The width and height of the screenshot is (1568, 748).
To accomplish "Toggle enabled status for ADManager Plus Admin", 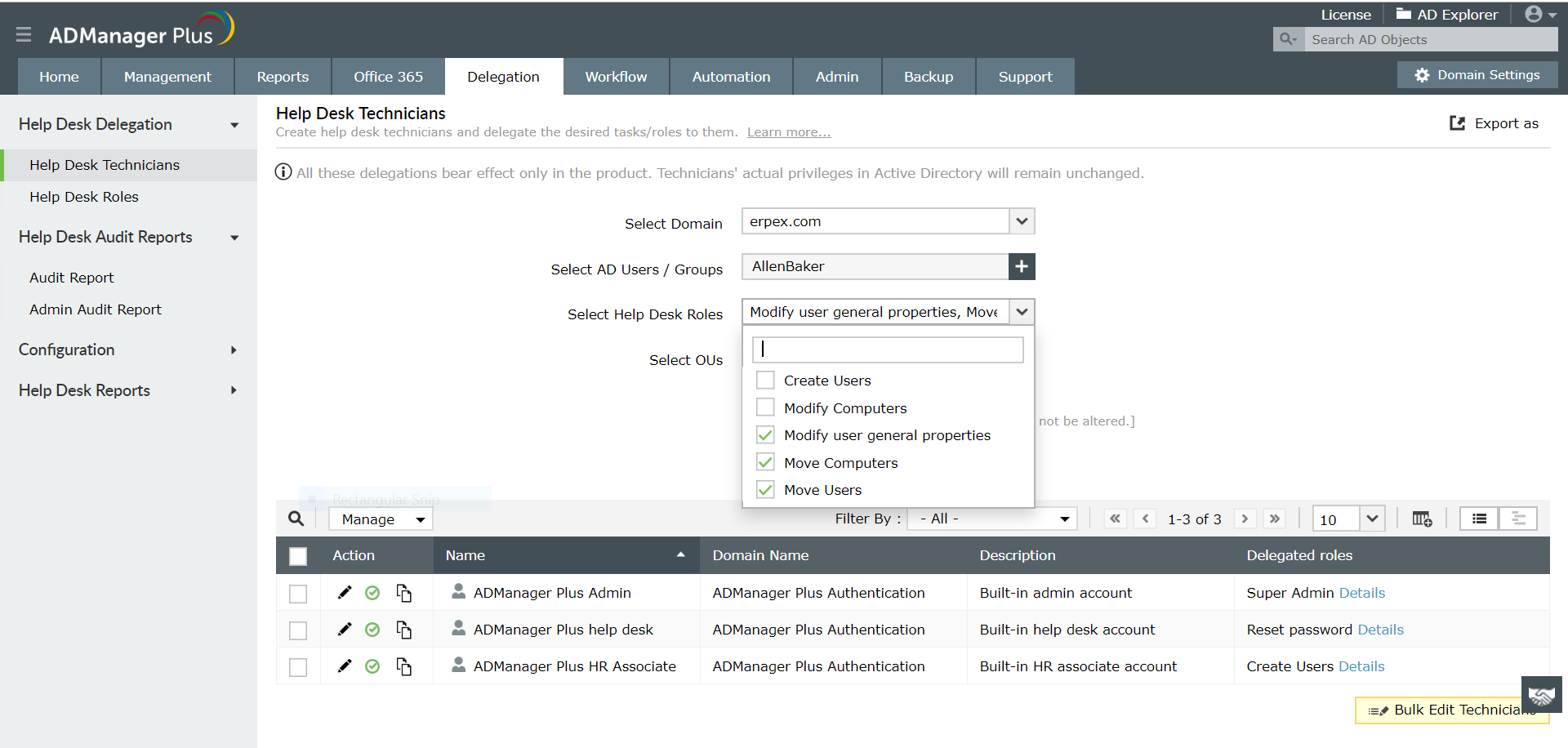I will pyautogui.click(x=372, y=593).
